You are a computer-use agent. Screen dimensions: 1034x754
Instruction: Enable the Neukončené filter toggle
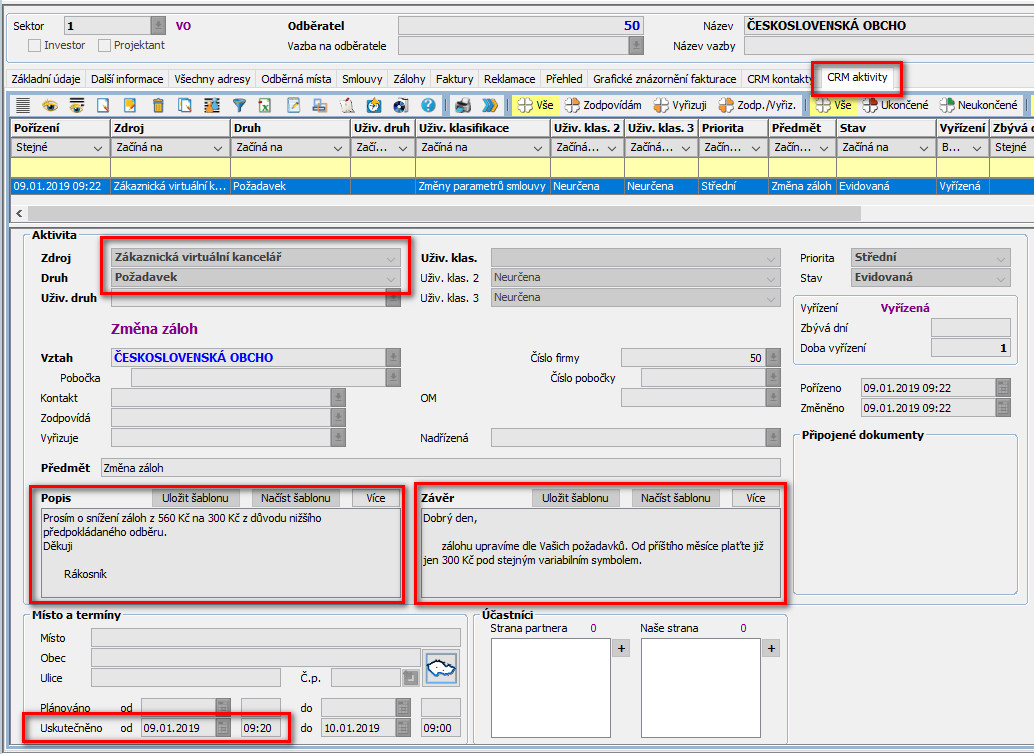(x=979, y=105)
